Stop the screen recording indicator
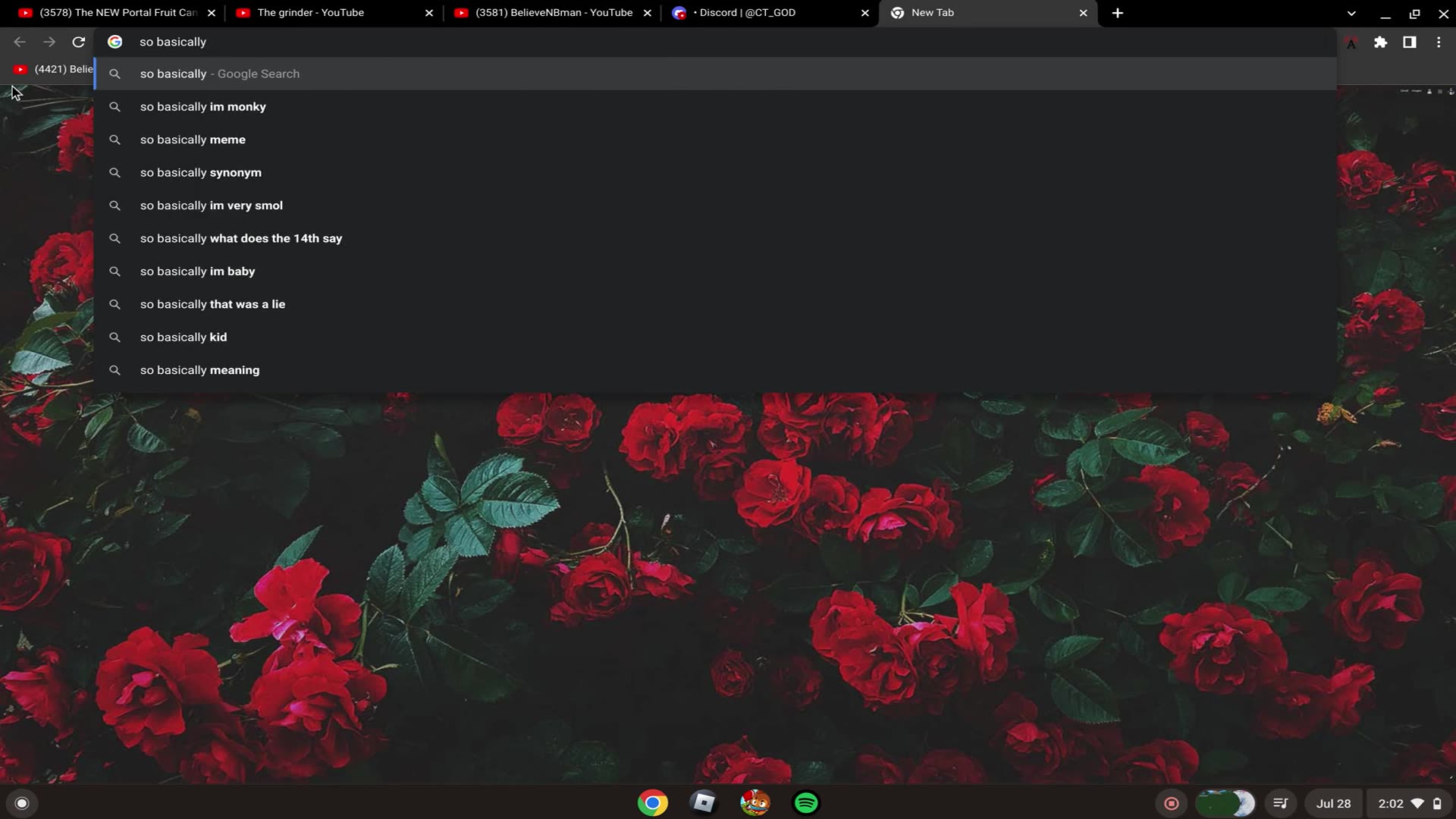 point(1171,804)
